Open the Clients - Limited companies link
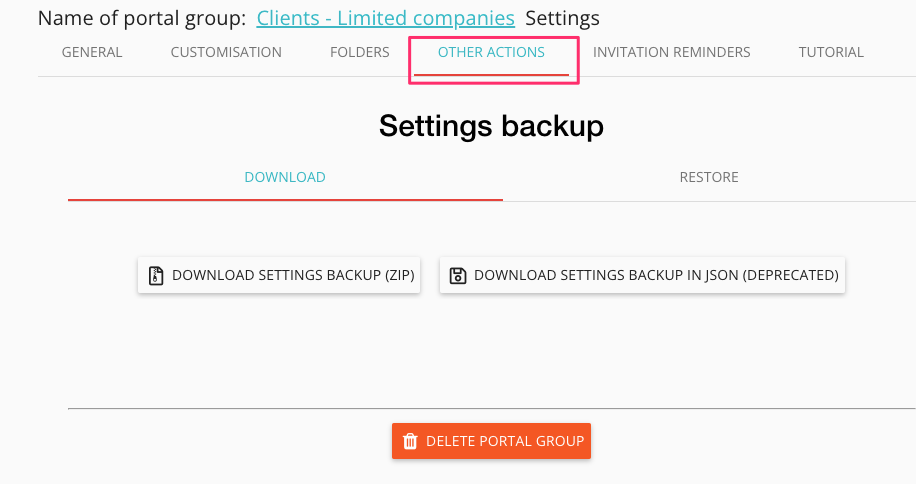Screen dimensions: 916x484 386,18
